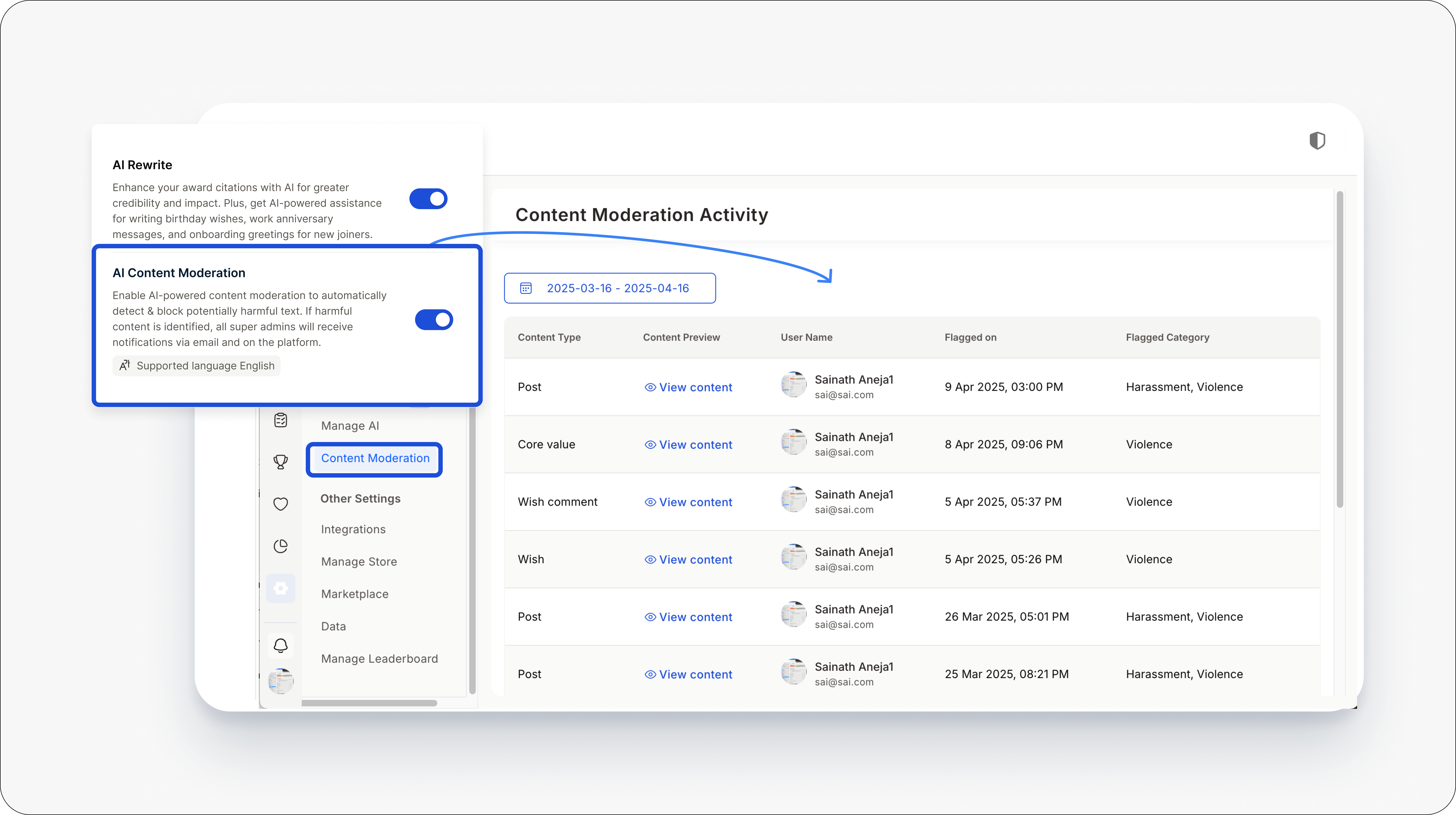View content for the Wish comment row

click(688, 502)
